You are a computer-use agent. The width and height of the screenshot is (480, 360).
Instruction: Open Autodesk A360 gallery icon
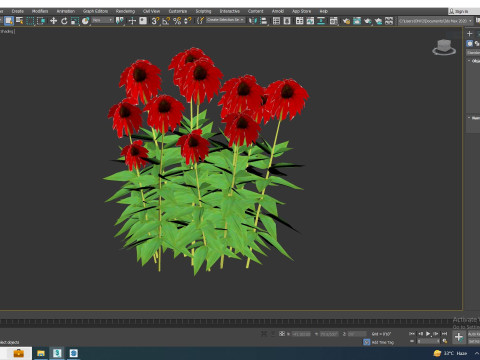[x=389, y=21]
